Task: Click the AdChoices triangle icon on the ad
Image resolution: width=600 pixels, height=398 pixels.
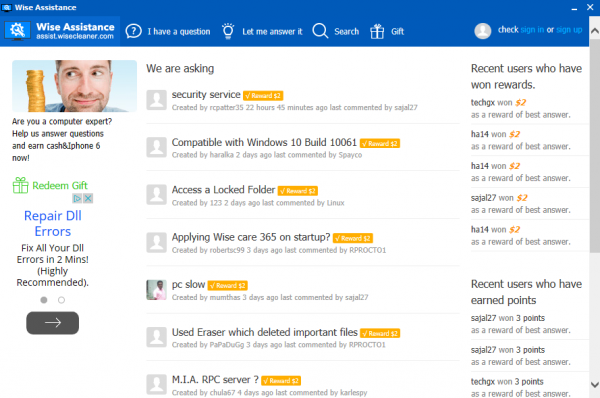Action: 77,198
